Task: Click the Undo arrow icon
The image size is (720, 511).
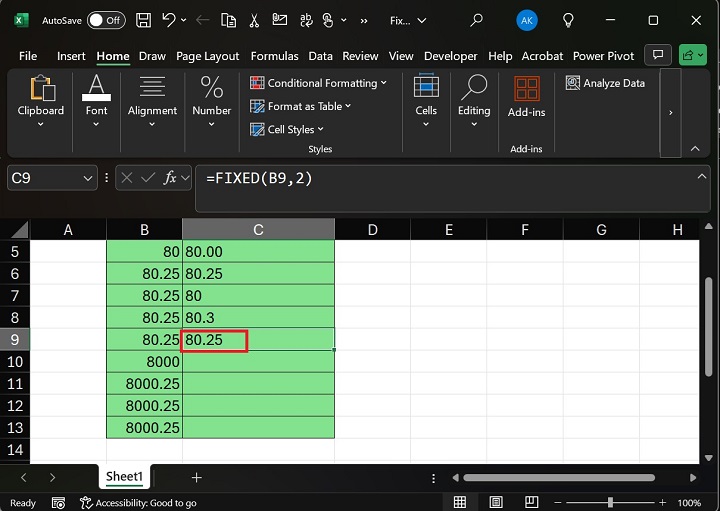Action: pyautogui.click(x=169, y=20)
